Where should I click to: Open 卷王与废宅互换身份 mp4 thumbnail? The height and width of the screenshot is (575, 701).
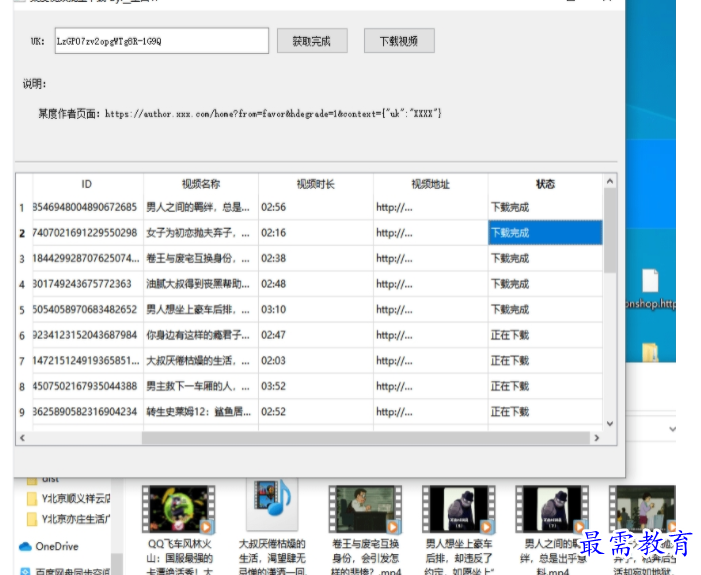coord(365,509)
